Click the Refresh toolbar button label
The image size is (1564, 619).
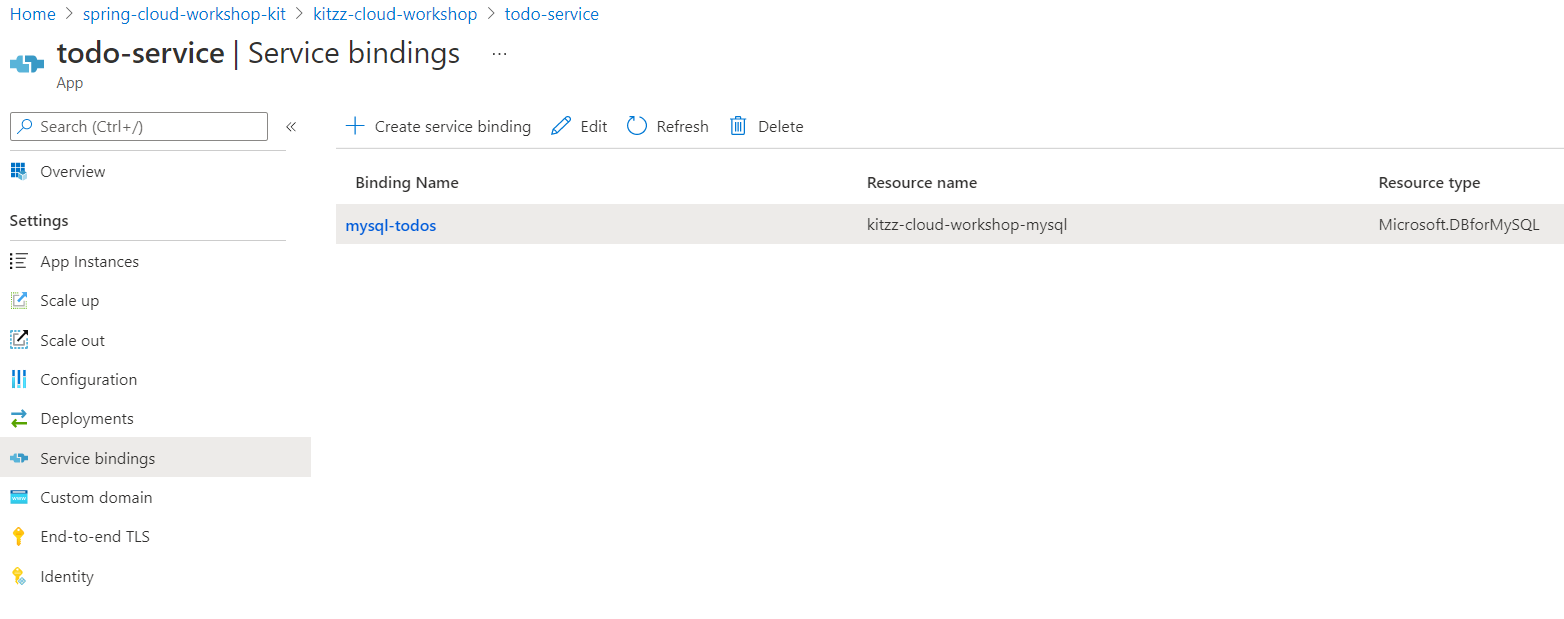pyautogui.click(x=682, y=127)
